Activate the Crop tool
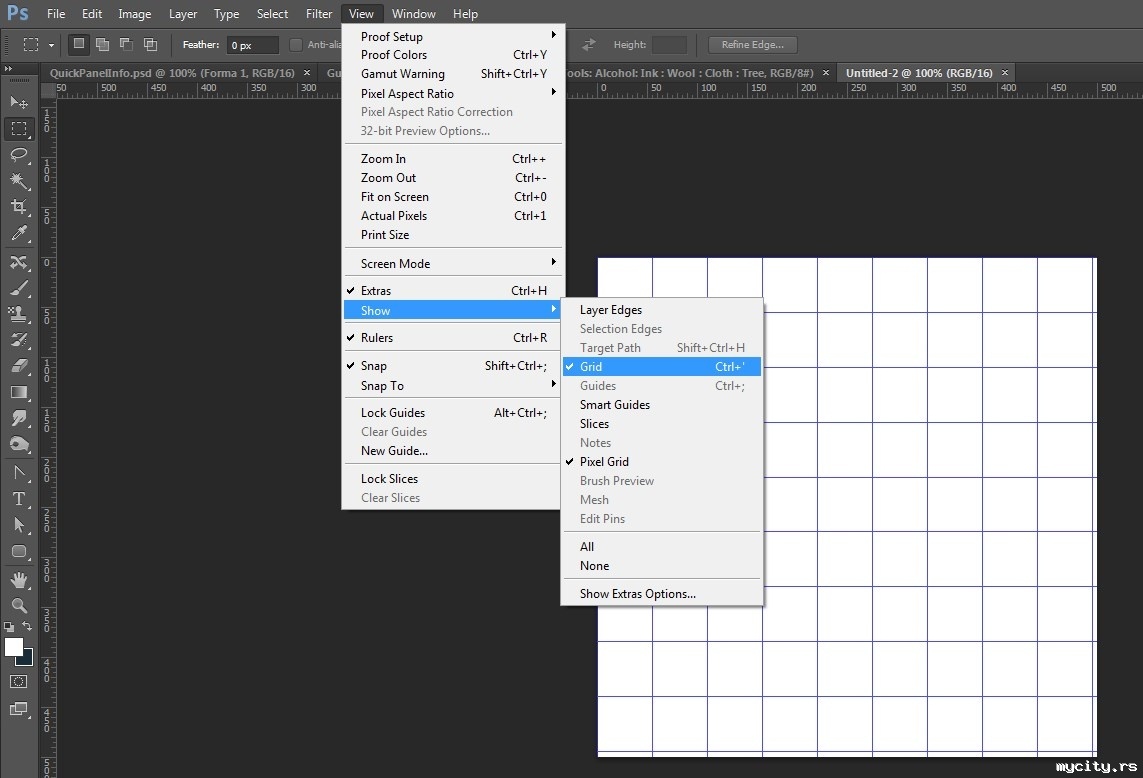 [19, 207]
